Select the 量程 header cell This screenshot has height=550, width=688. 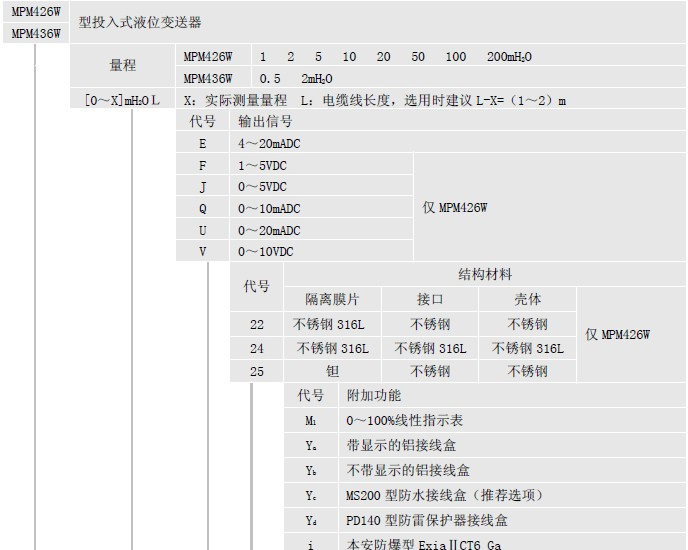[123, 66]
